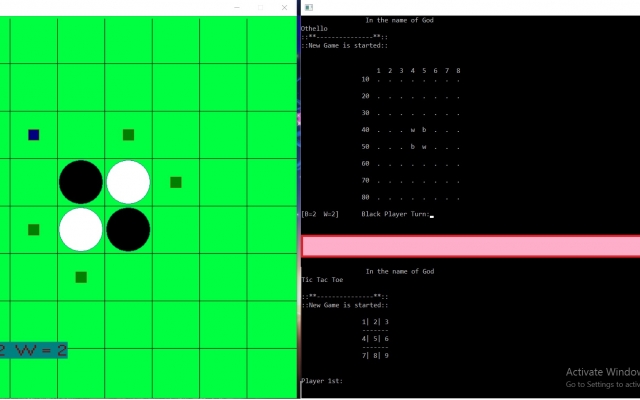Click the 'Othello' title text in console
The height and width of the screenshot is (400, 640).
[x=314, y=29]
